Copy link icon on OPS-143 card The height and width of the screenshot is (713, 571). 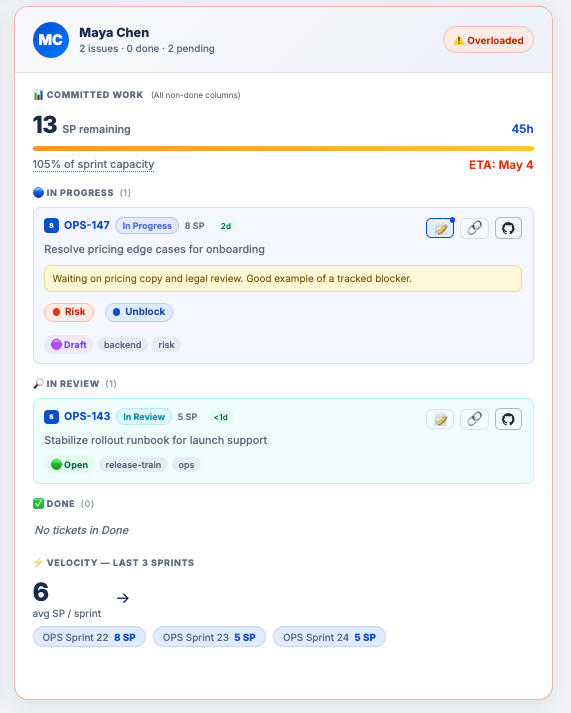[x=474, y=419]
